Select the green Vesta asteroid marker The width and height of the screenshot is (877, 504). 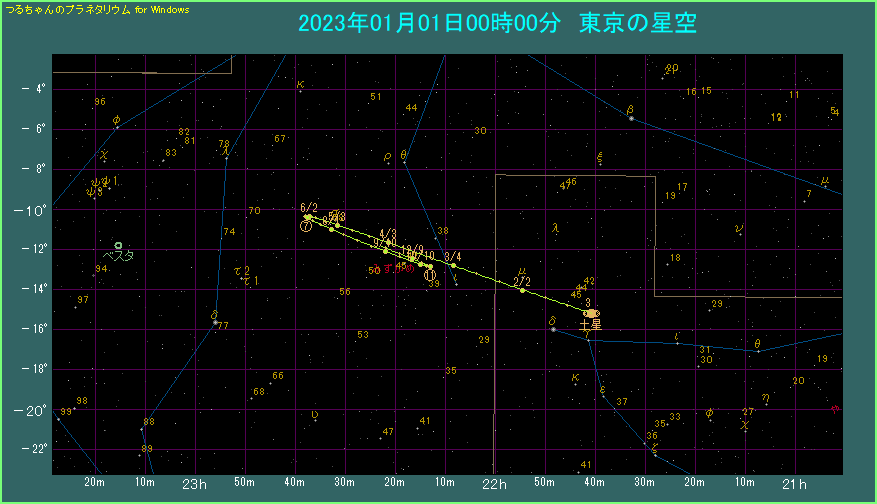118,245
